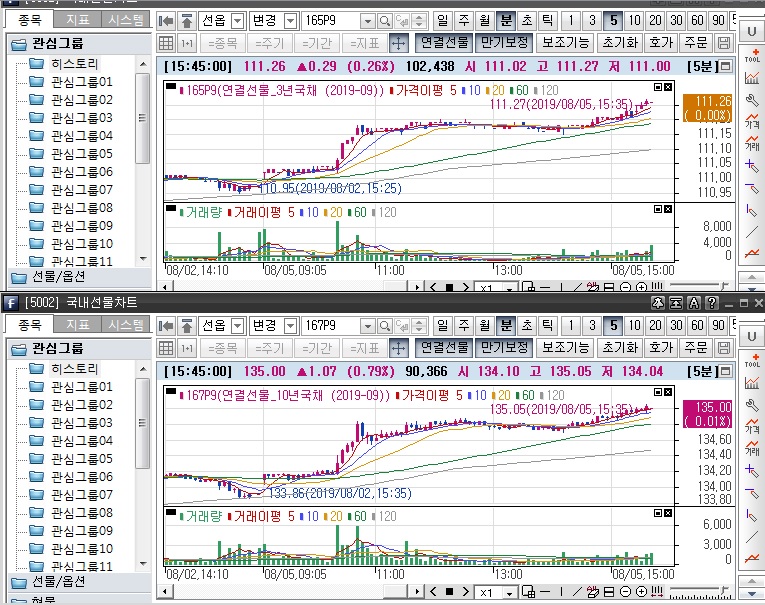This screenshot has width=765, height=605.
Task: Select 주 weekly period in 167P9 window
Action: coord(464,326)
